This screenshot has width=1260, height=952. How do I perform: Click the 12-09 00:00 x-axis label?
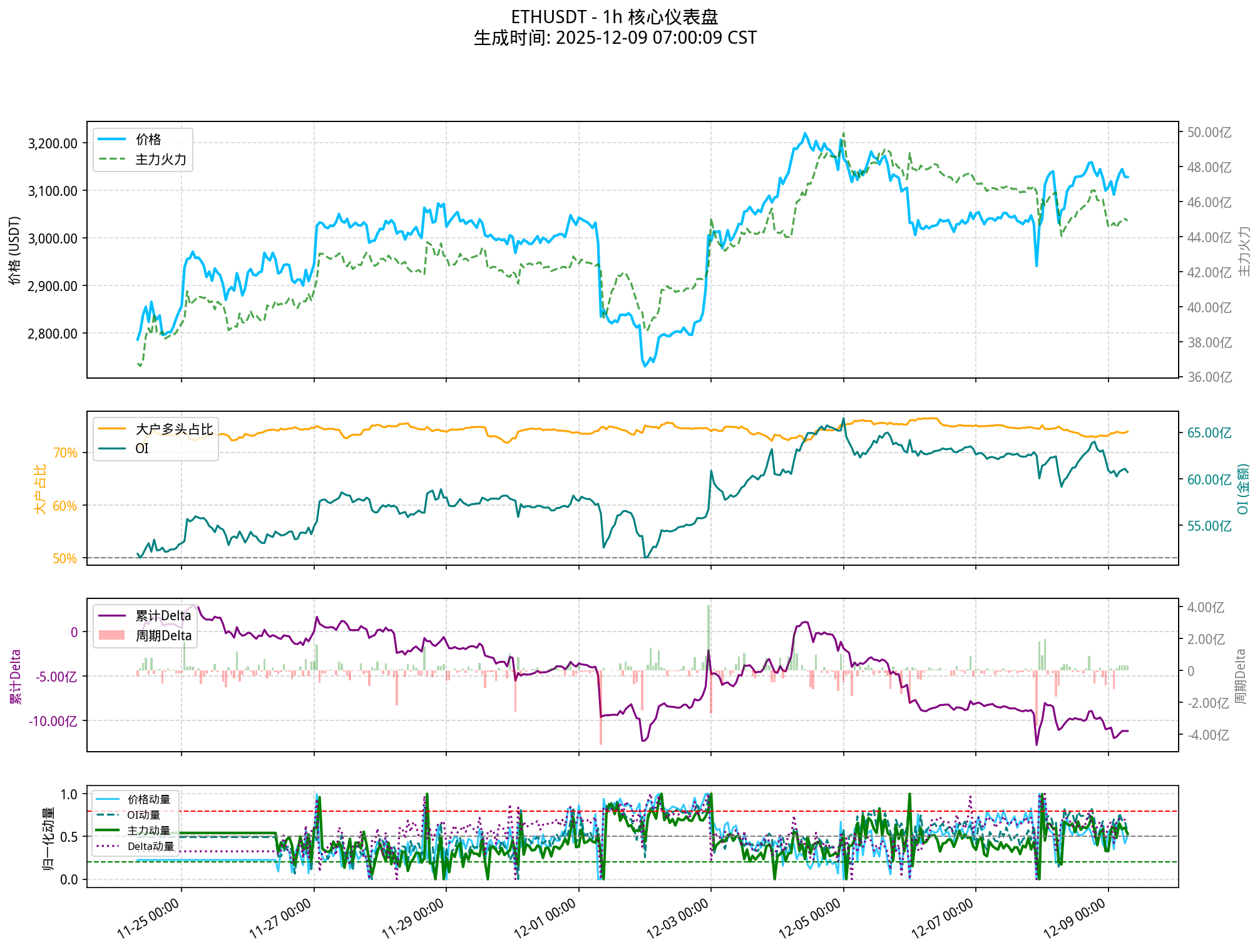(x=1075, y=918)
